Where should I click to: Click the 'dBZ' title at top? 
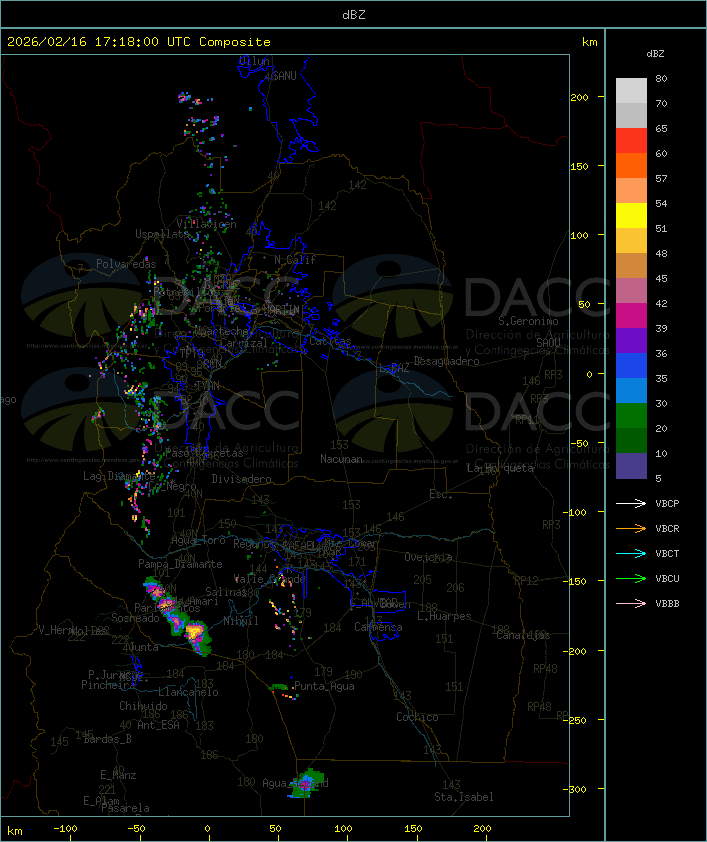[354, 15]
